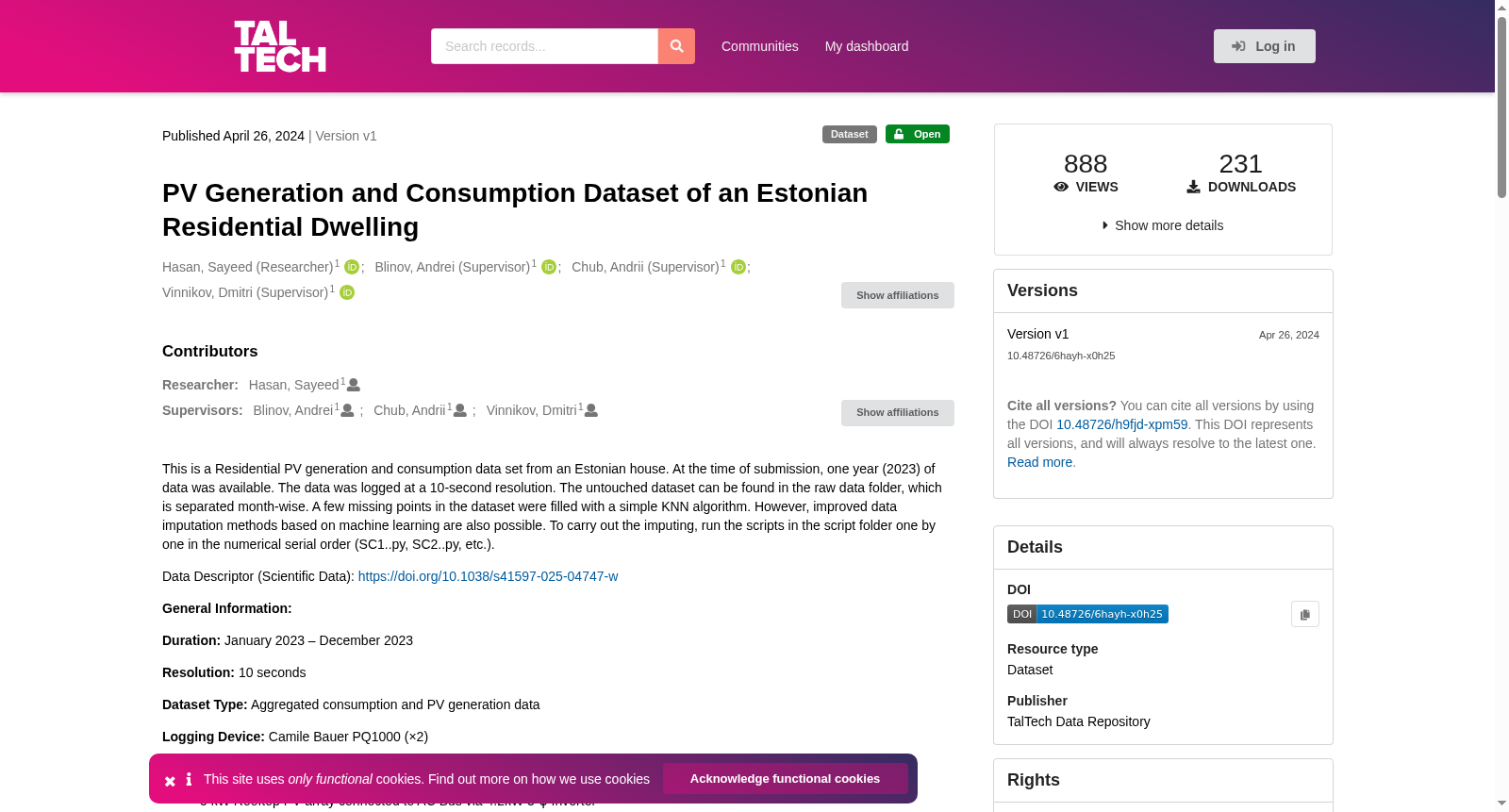The image size is (1509, 812).
Task: Expand Show more details statistics
Action: pyautogui.click(x=1163, y=225)
